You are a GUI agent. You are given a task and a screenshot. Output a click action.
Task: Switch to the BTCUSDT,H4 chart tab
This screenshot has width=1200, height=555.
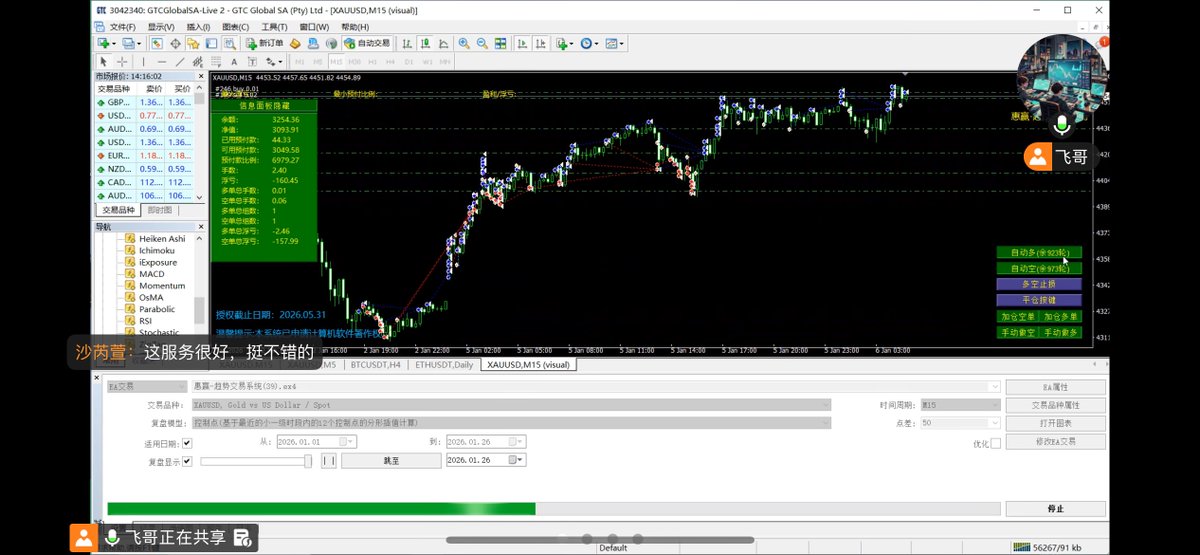[x=375, y=365]
